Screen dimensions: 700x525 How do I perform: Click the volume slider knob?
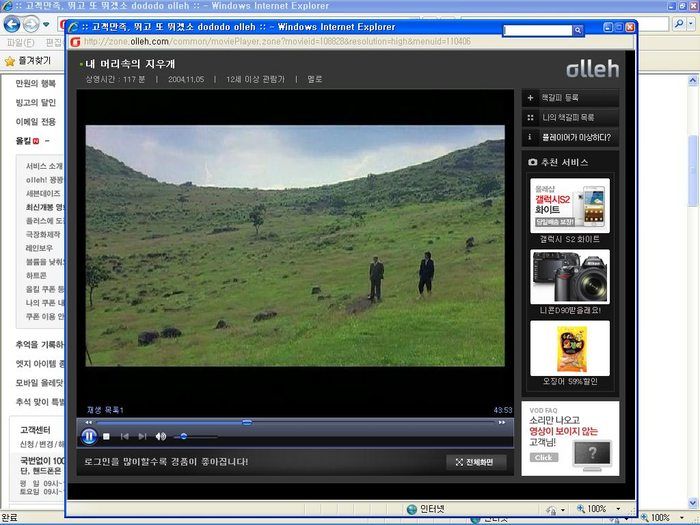183,437
